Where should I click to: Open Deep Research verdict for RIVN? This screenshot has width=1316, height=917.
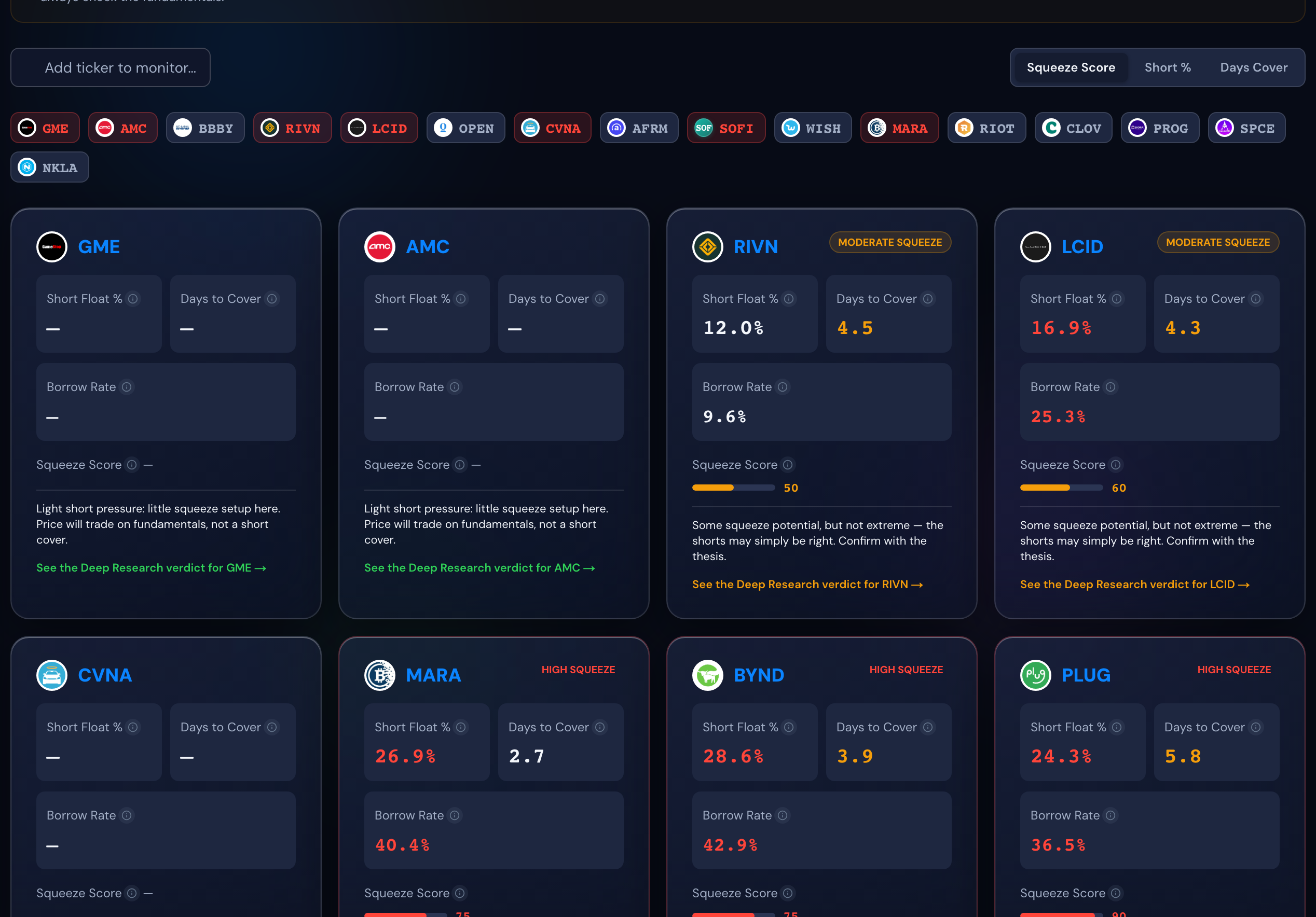coord(807,585)
